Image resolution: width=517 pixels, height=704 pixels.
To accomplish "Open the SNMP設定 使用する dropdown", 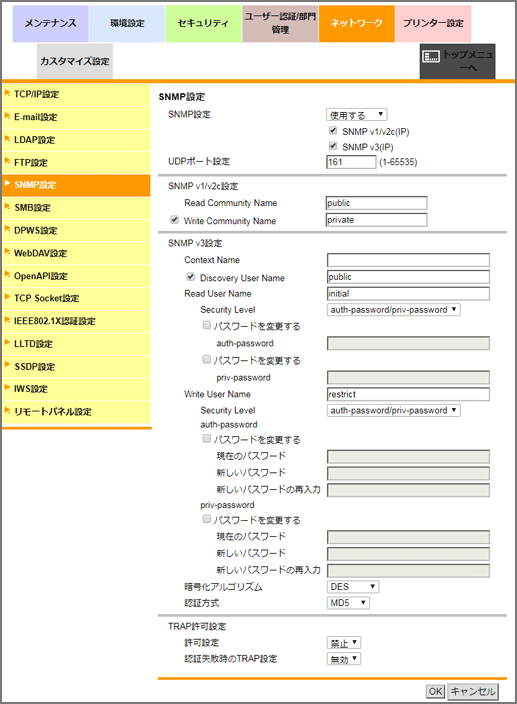I will 357,115.
